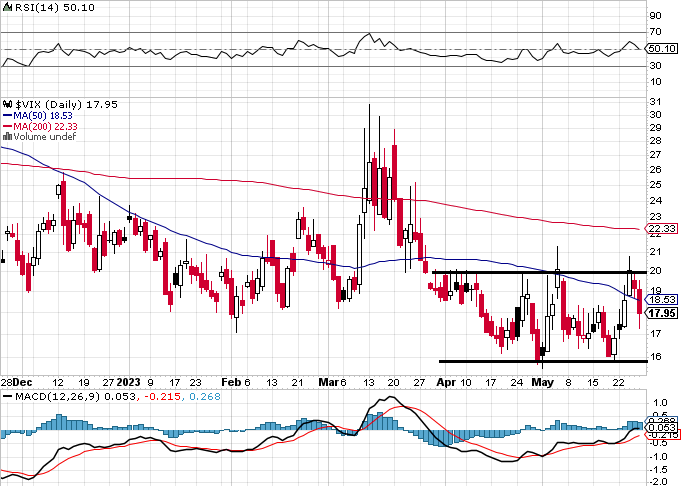
Task: Click the 18.53 MA(50) price tag
Action: click(662, 300)
